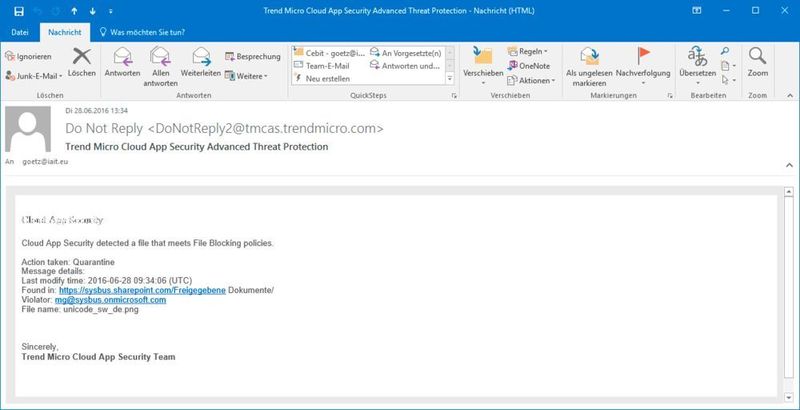The width and height of the screenshot is (800, 410).
Task: Open the QuickSteps dialog launcher
Action: [x=454, y=96]
